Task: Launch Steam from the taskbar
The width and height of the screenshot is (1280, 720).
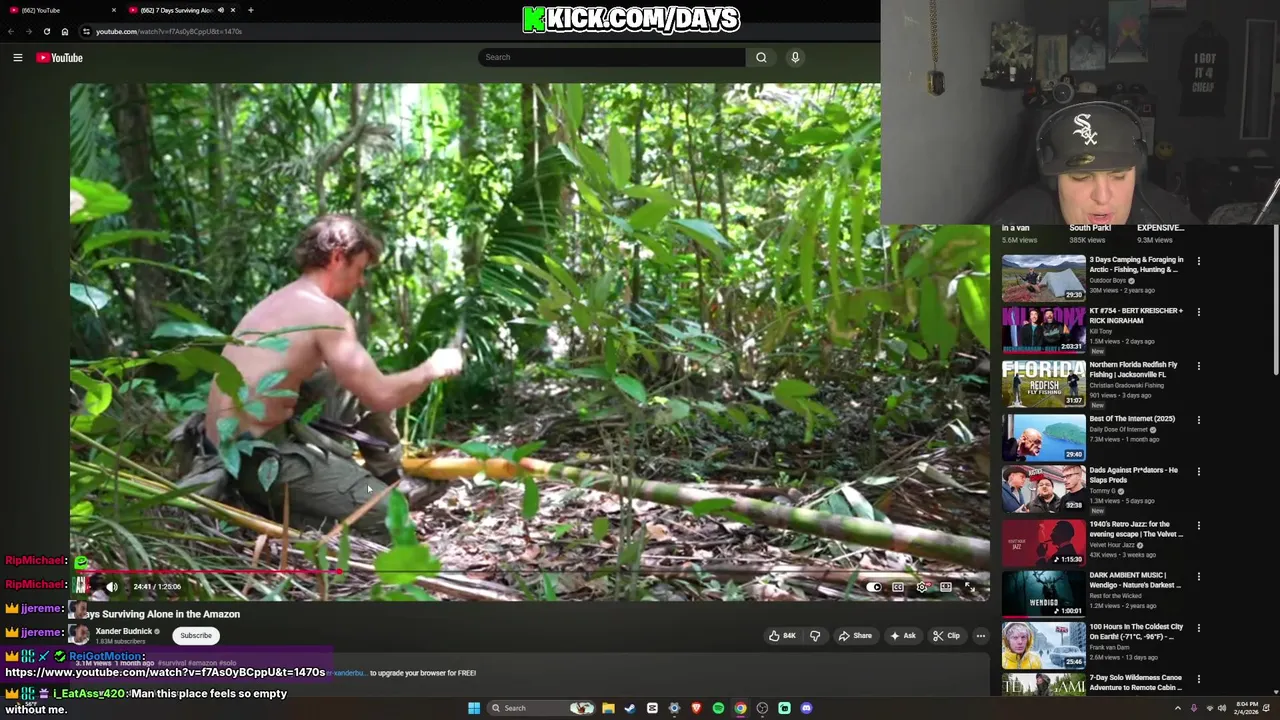Action: coord(630,708)
